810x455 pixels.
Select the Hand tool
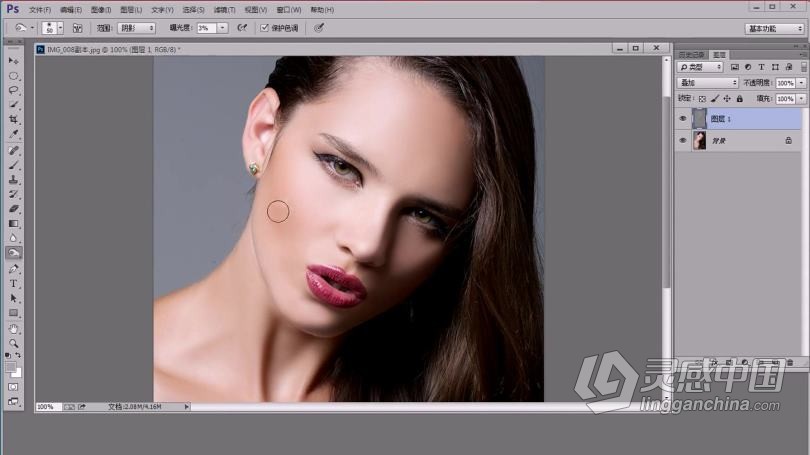pos(13,329)
